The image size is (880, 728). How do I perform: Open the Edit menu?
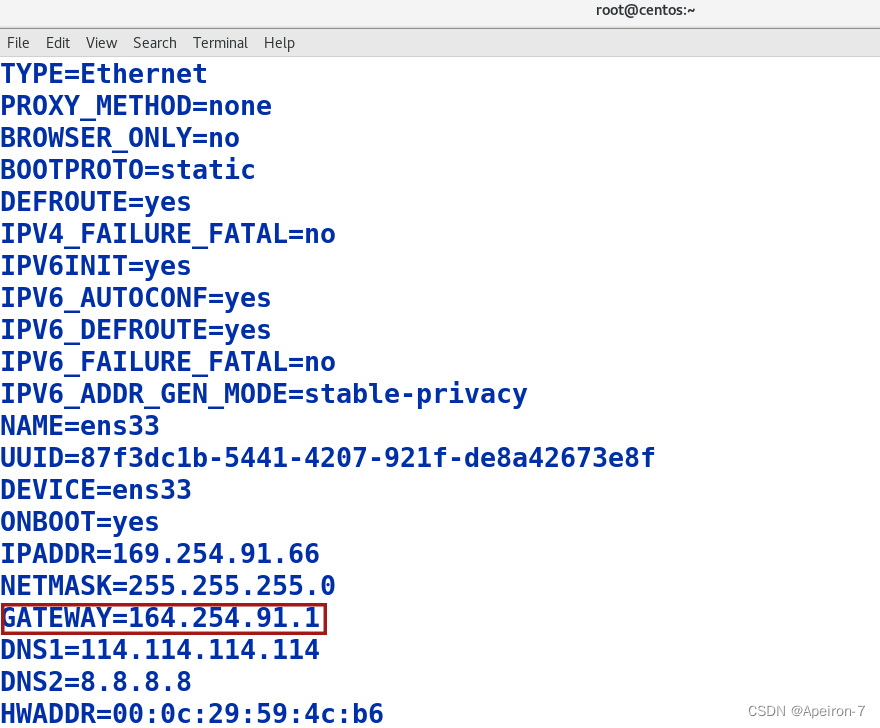57,43
